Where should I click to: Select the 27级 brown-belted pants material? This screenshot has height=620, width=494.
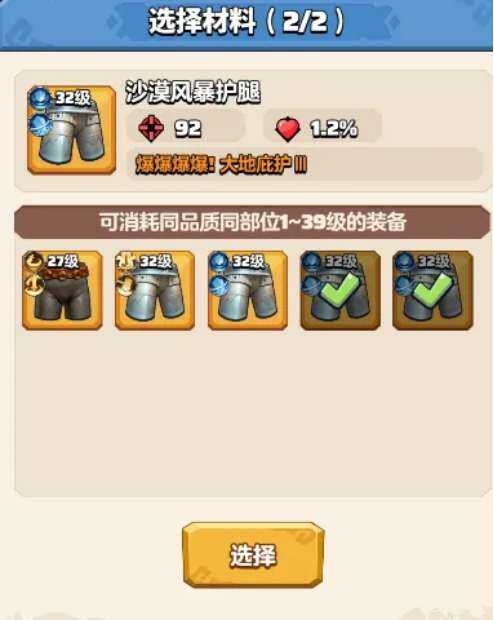(62, 290)
